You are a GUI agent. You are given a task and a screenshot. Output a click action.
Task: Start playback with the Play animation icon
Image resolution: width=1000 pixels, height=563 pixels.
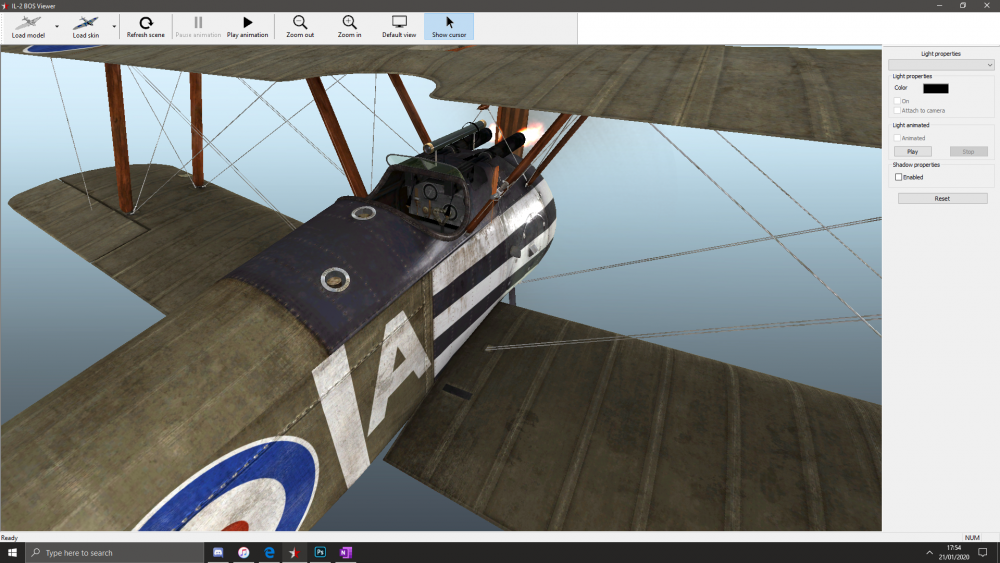pos(247,23)
